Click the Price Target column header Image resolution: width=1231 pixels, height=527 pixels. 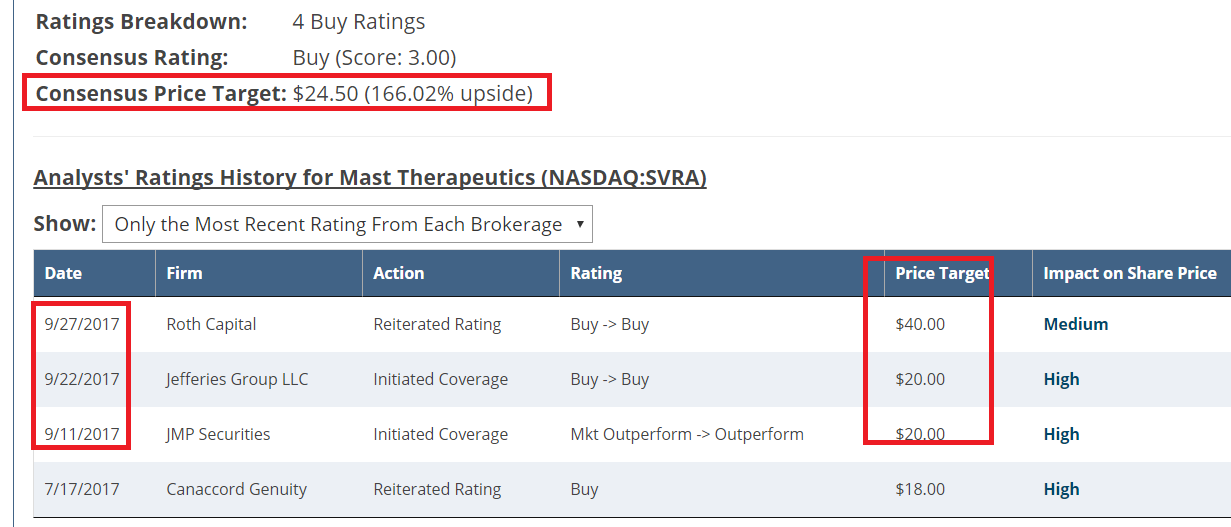[942, 273]
